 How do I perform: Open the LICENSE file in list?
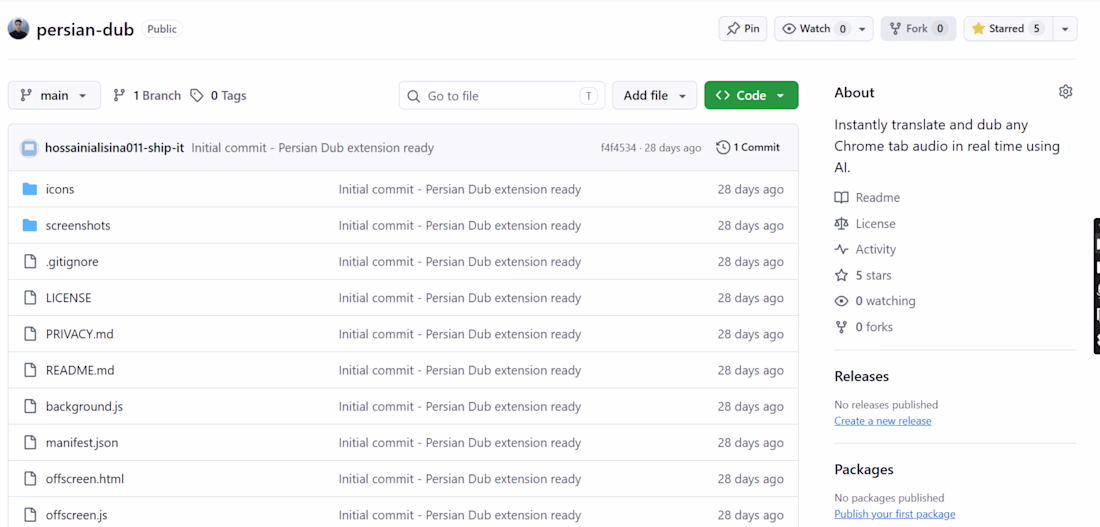click(x=69, y=298)
